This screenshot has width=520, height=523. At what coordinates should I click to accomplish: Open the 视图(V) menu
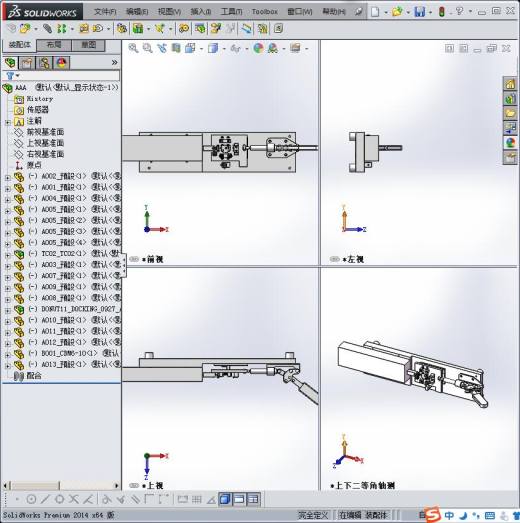[x=169, y=12]
